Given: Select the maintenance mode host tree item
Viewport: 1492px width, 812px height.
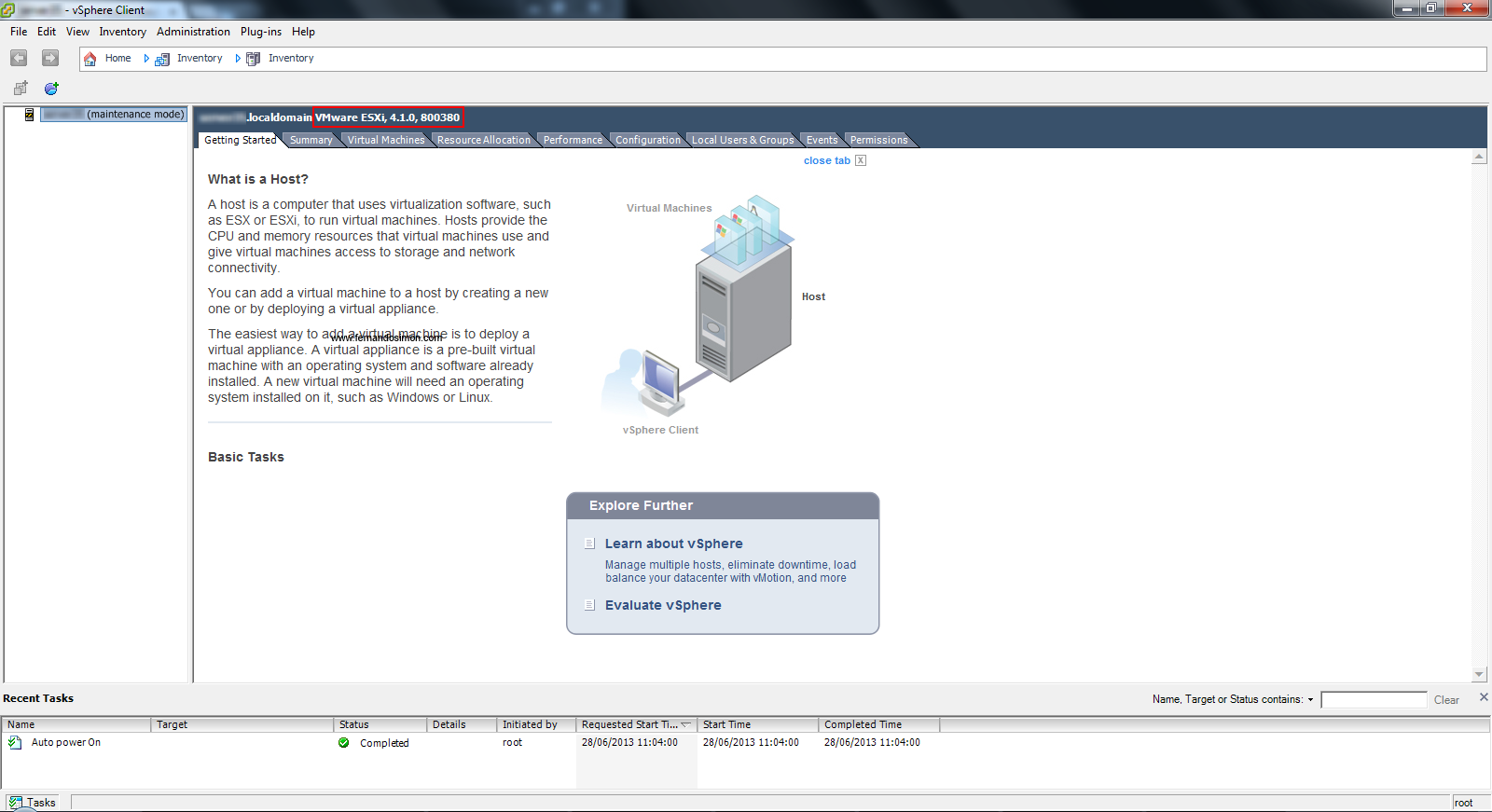Looking at the screenshot, I should [114, 115].
